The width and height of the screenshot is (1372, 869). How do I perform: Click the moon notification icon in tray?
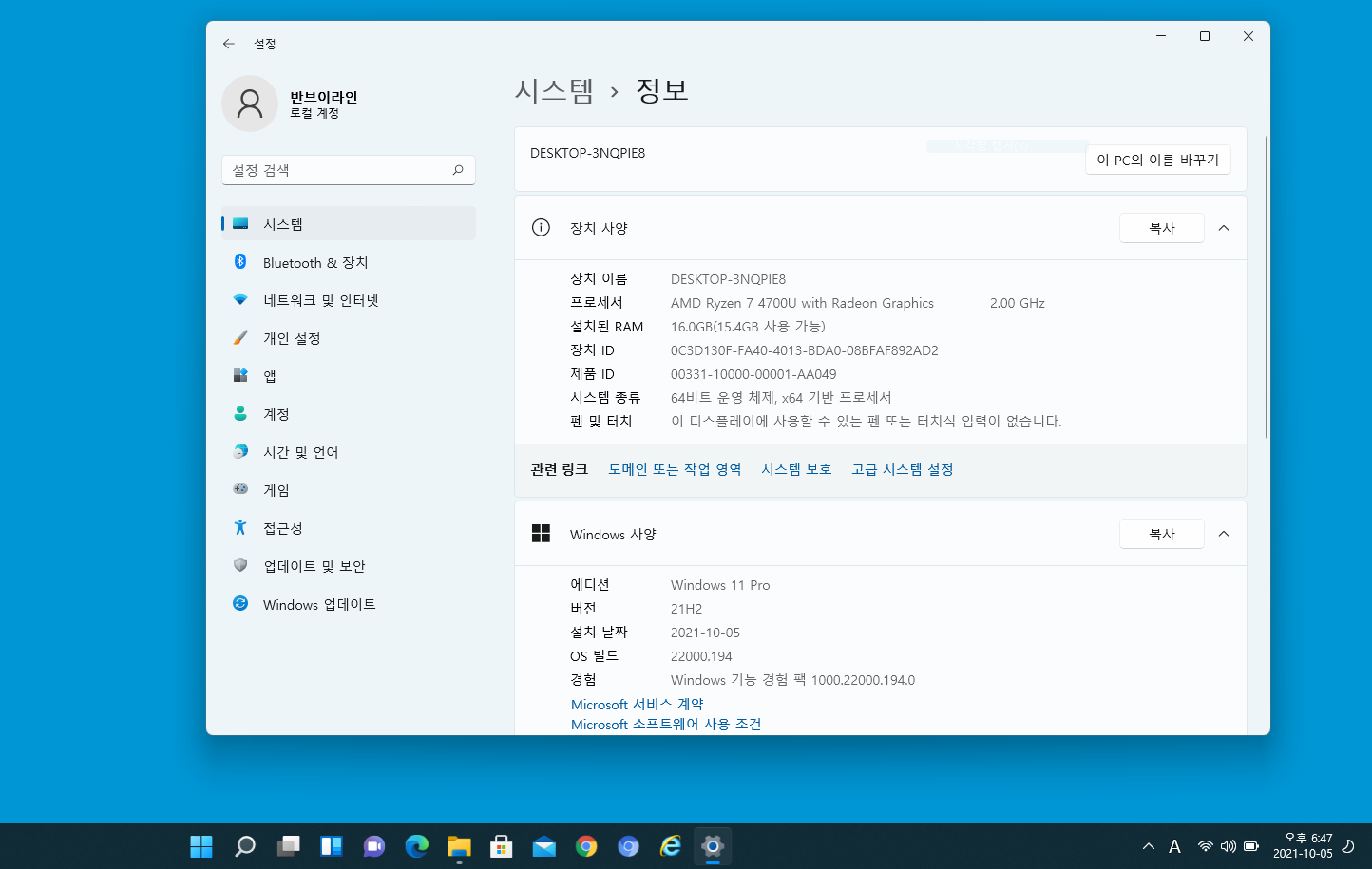pyautogui.click(x=1347, y=846)
